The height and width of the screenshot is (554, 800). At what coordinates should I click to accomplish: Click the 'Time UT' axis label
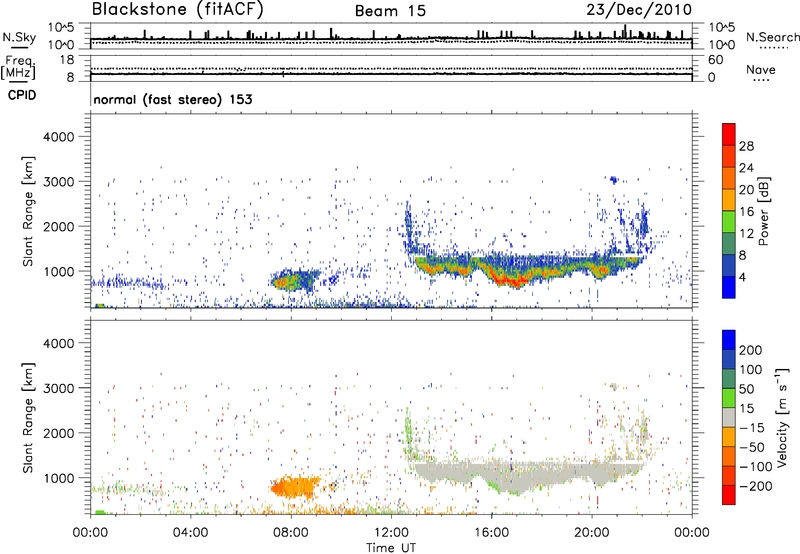[x=391, y=548]
